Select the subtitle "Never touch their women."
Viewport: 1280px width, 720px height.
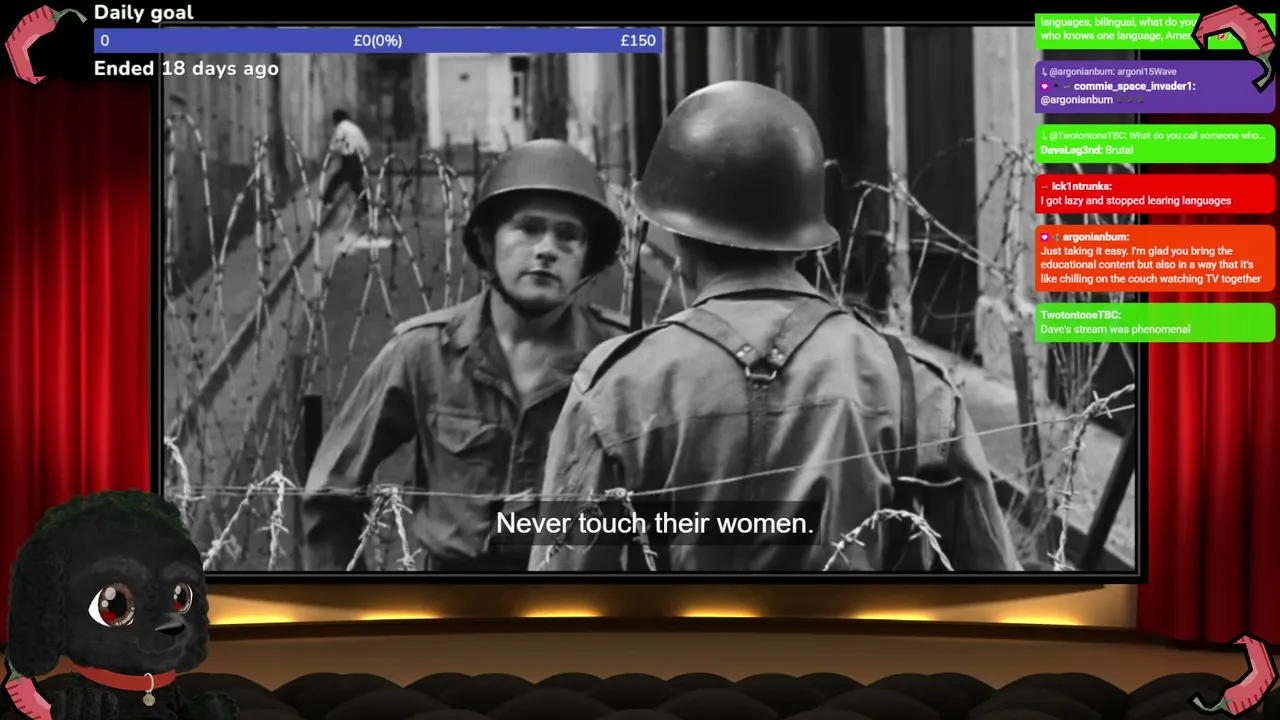pos(655,523)
